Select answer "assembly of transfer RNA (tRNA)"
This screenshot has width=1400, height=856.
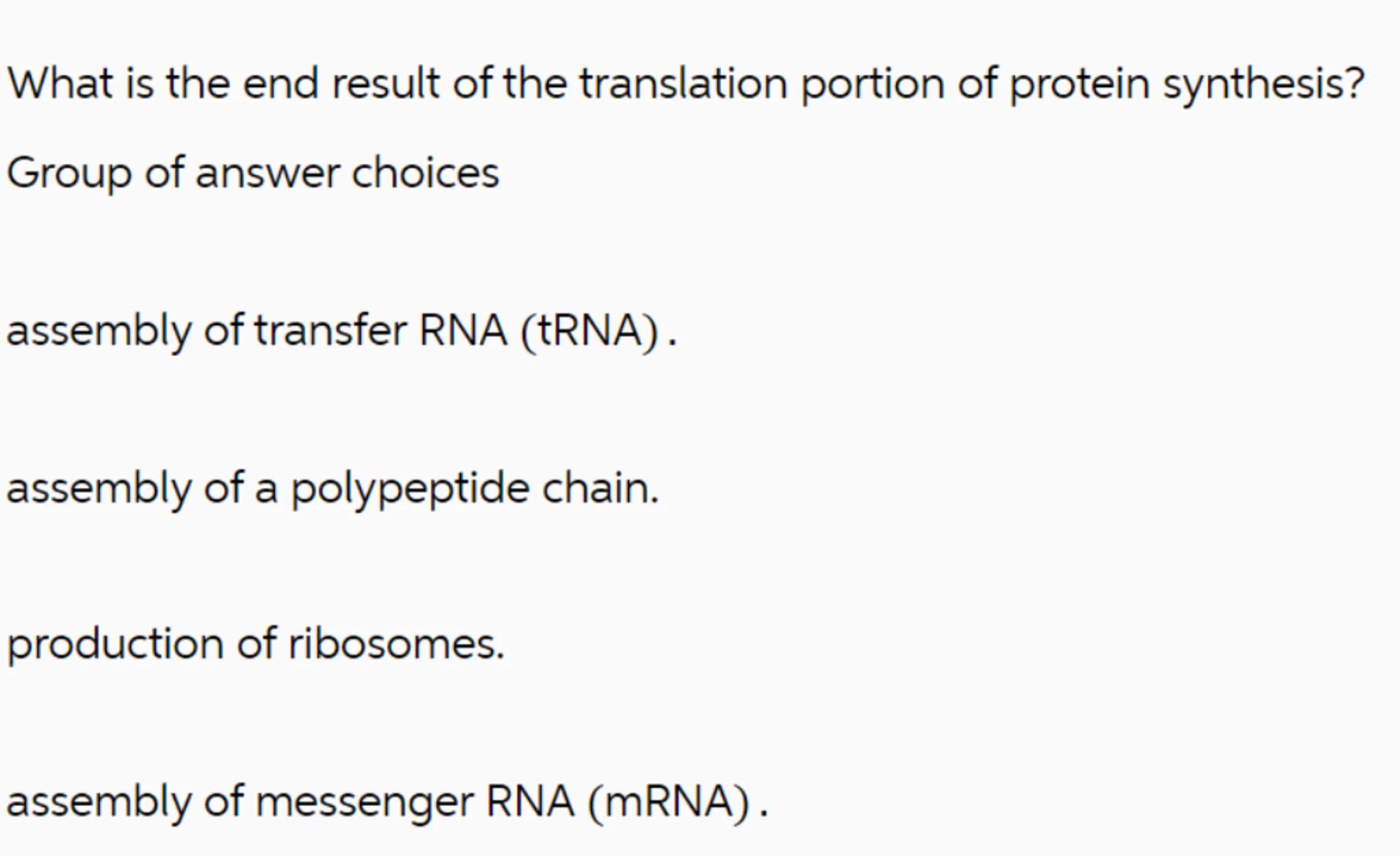340,331
